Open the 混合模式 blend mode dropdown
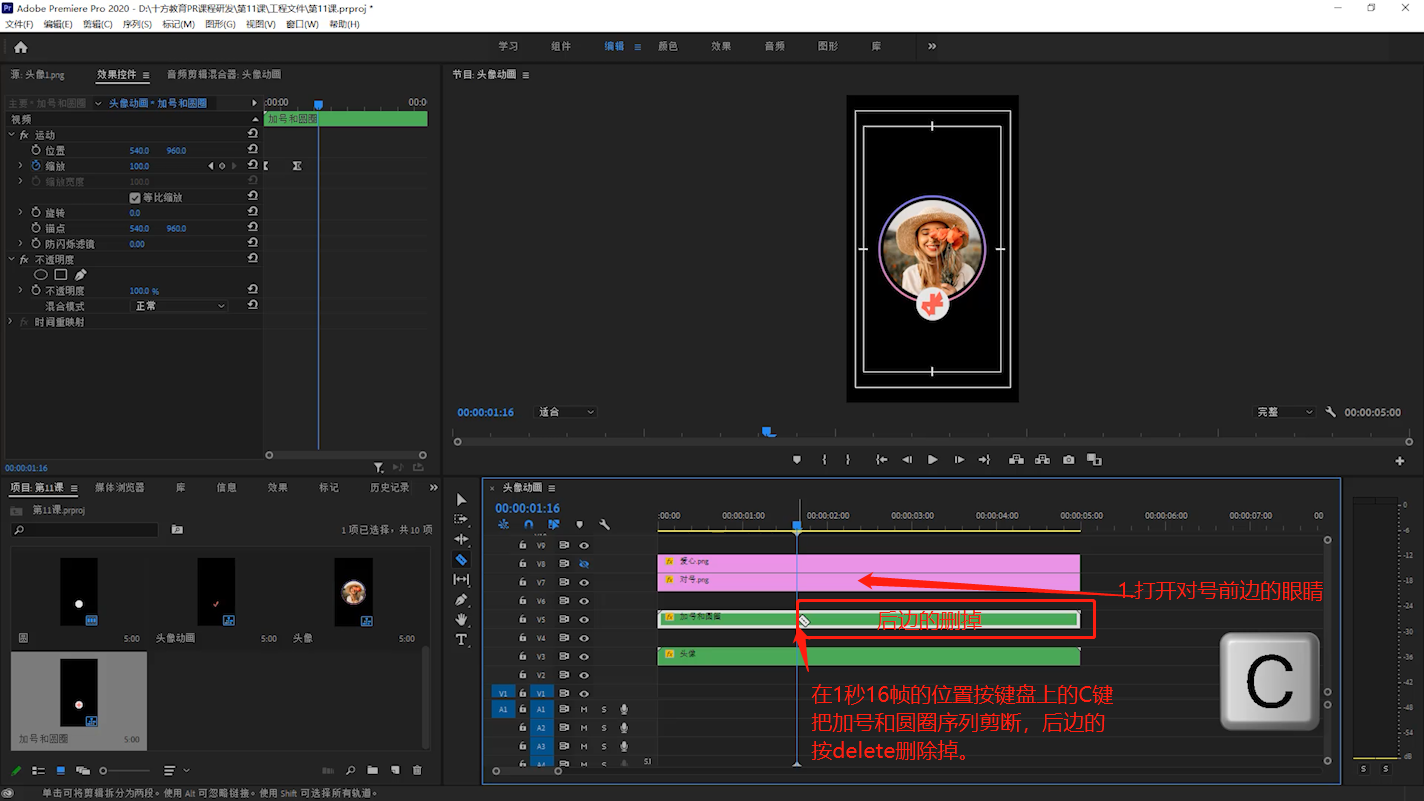This screenshot has width=1424, height=801. tap(180, 306)
